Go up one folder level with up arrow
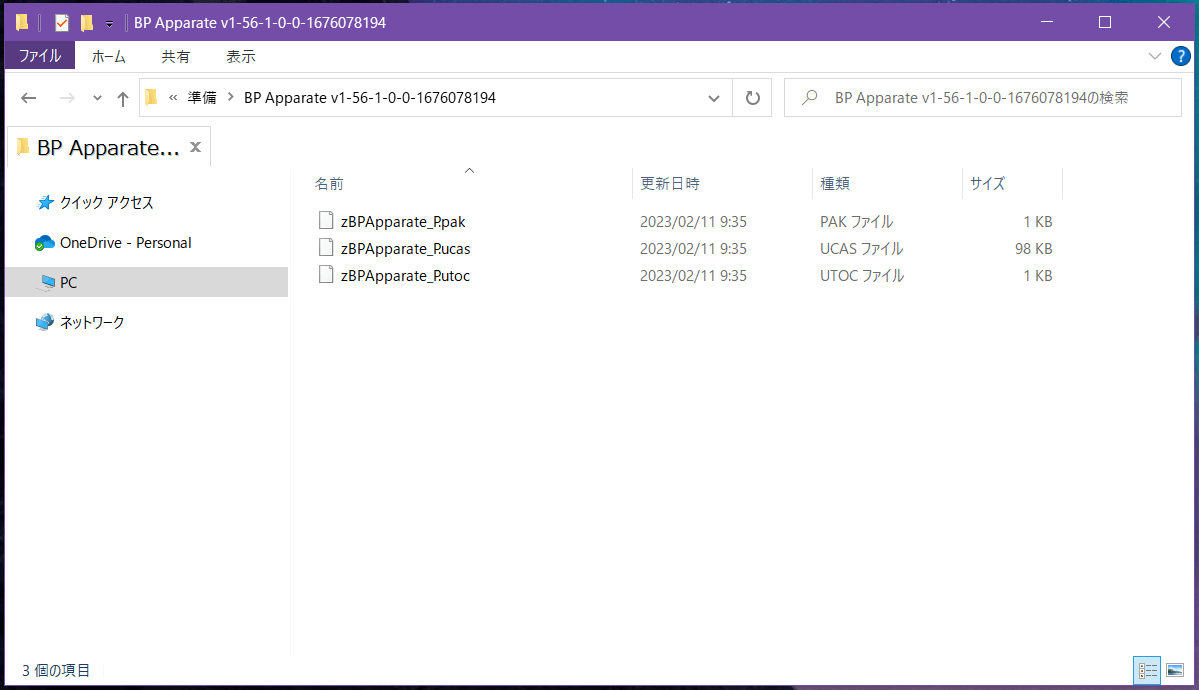This screenshot has width=1199, height=690. [x=122, y=98]
